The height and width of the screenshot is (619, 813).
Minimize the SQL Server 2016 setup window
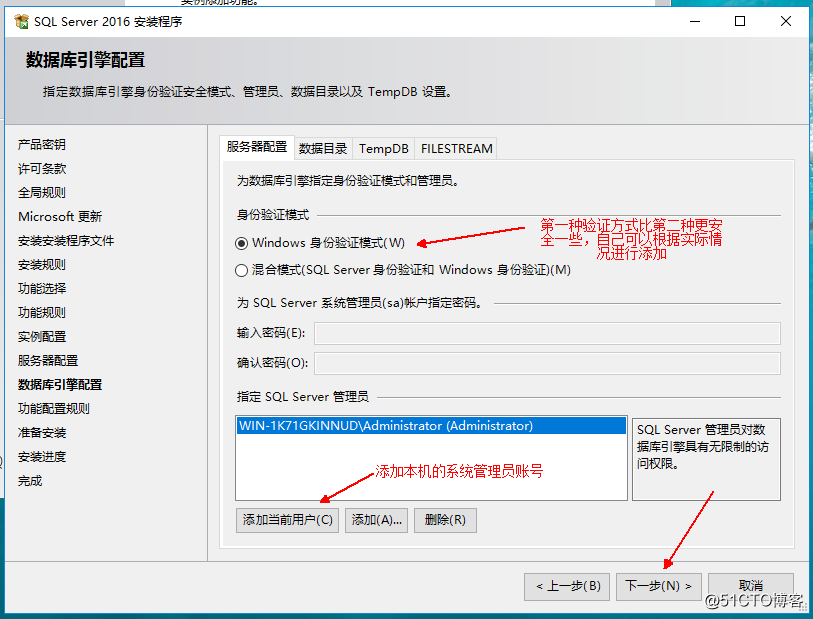tap(695, 21)
